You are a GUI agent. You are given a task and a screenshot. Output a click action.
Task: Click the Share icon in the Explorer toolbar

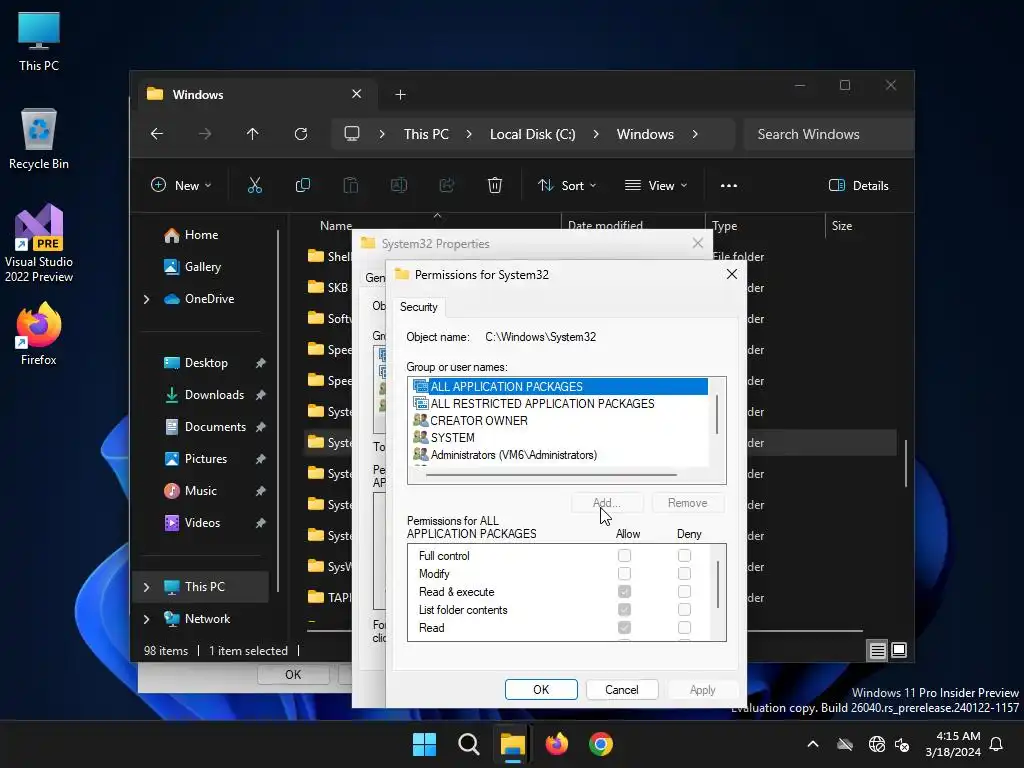click(447, 185)
